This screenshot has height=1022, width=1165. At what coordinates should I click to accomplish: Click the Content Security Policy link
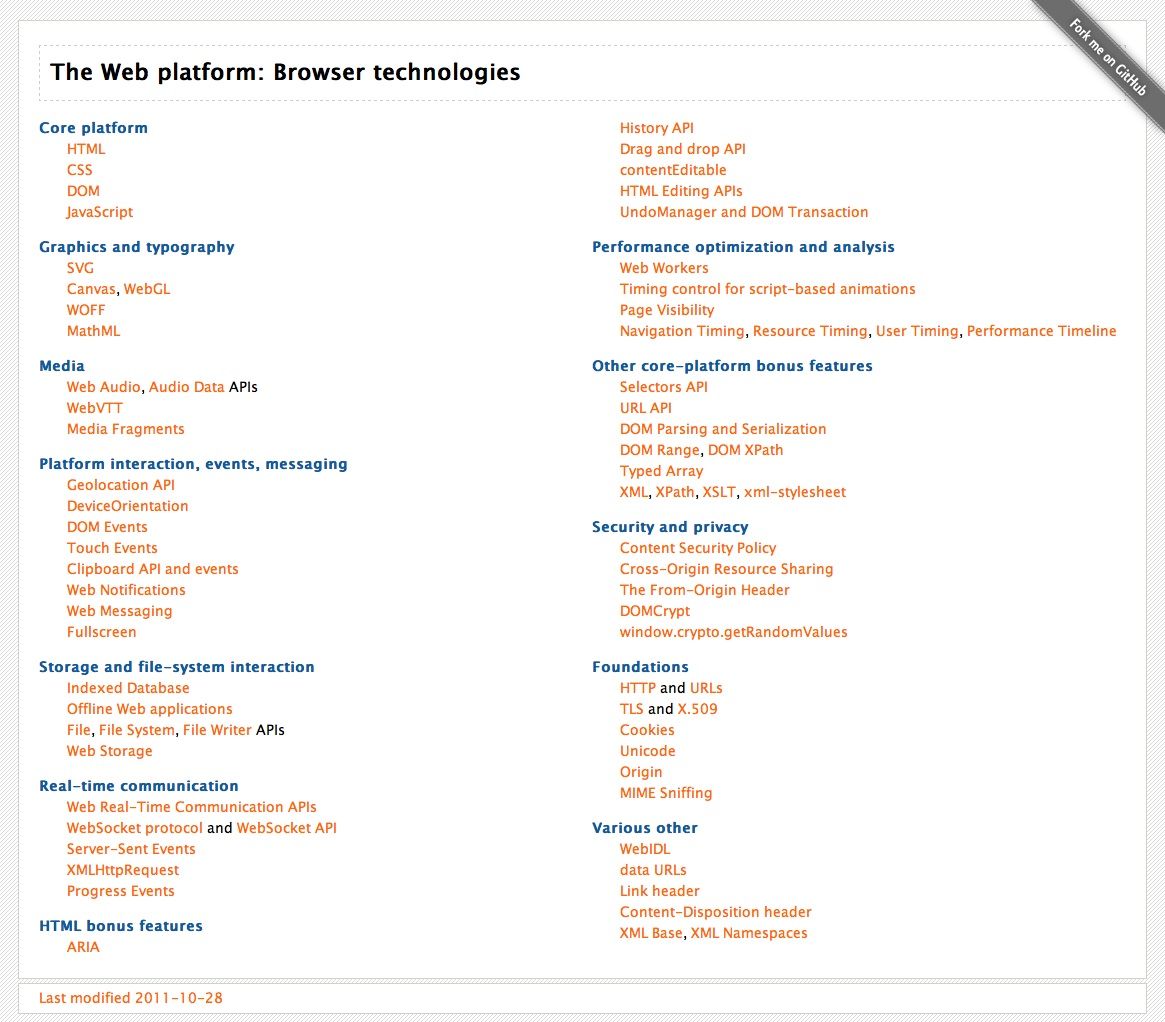point(697,547)
